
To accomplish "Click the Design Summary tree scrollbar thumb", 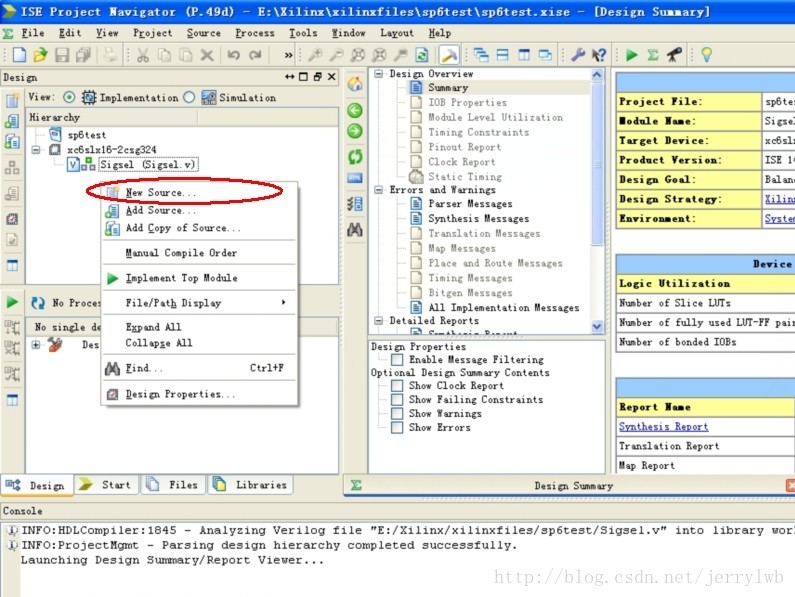I will 597,164.
